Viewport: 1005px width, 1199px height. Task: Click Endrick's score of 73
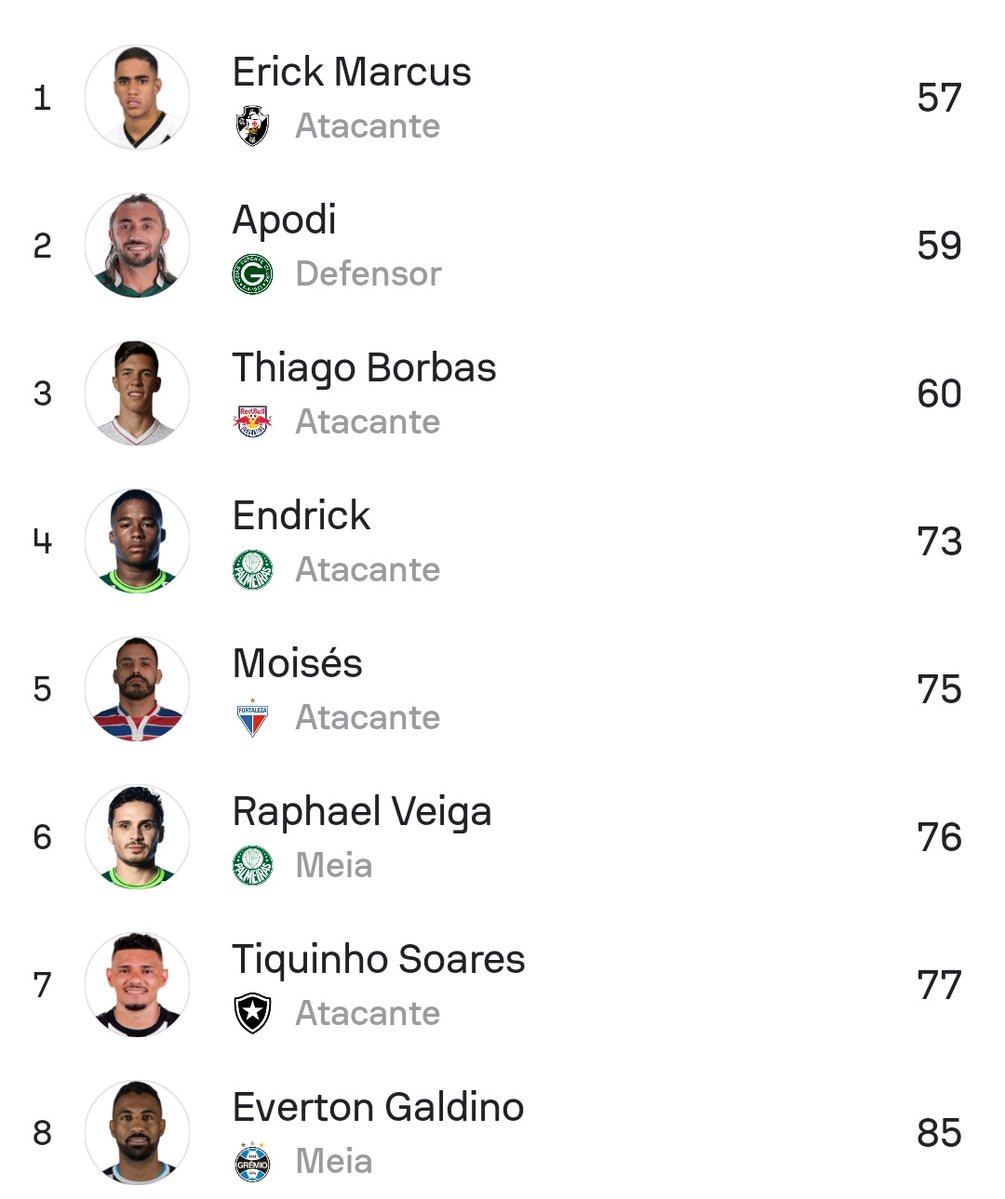(x=938, y=542)
